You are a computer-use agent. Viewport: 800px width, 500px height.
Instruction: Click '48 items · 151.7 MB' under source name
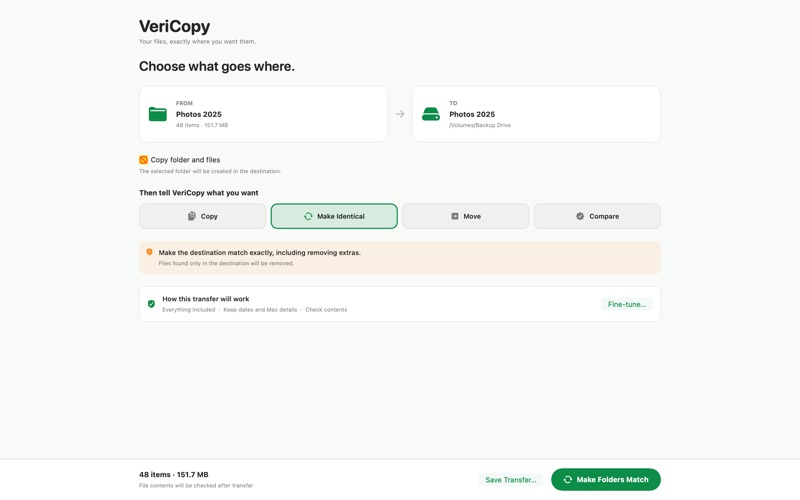(x=202, y=125)
